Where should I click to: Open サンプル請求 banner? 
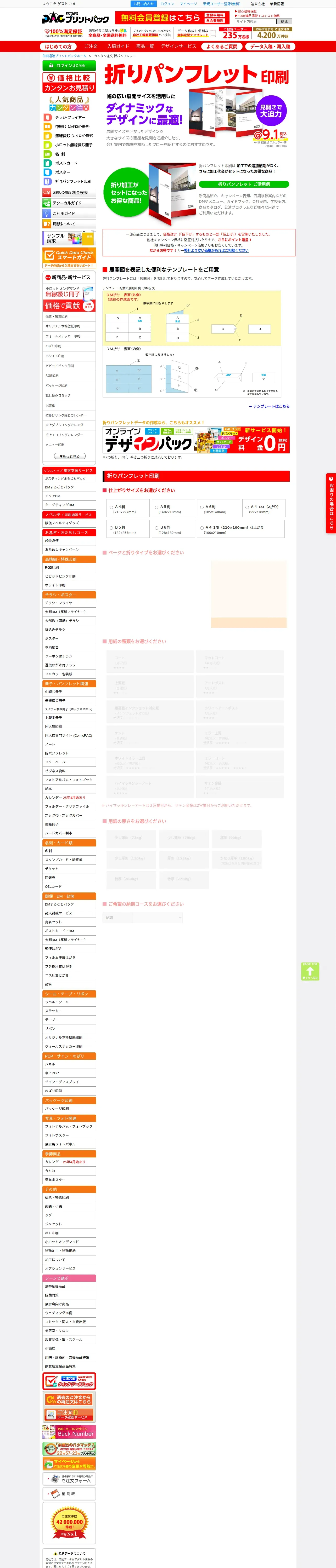[69, 238]
